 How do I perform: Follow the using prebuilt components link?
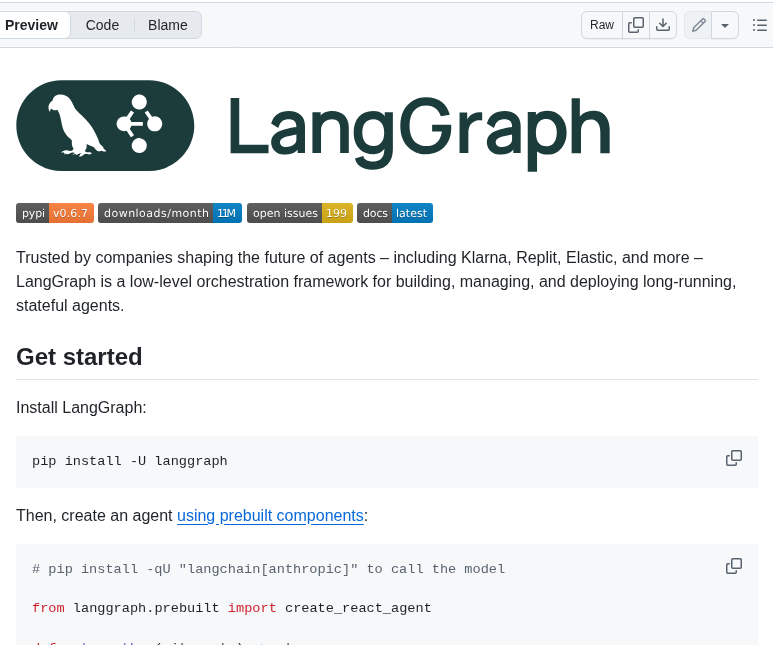coord(270,516)
